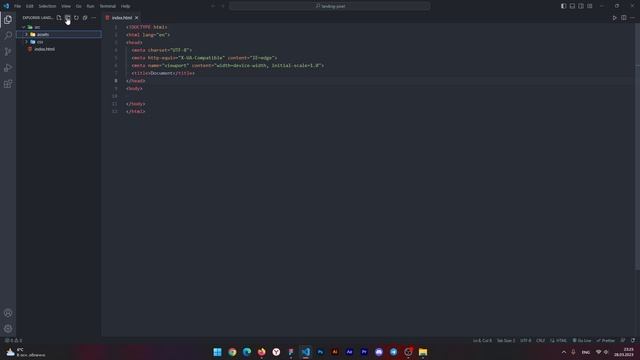
Task: Click the Prettier status bar item
Action: [x=606, y=340]
